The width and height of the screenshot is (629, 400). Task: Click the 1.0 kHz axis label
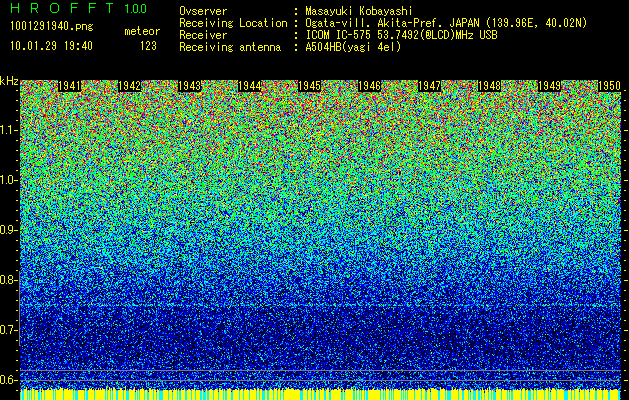coord(9,180)
